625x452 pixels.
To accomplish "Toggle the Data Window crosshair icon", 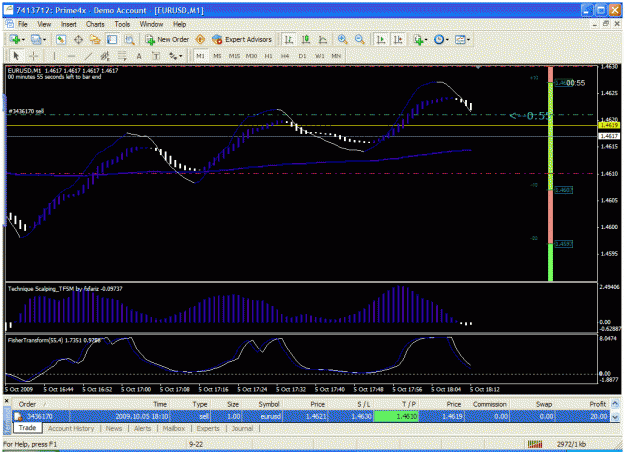I will (78, 39).
